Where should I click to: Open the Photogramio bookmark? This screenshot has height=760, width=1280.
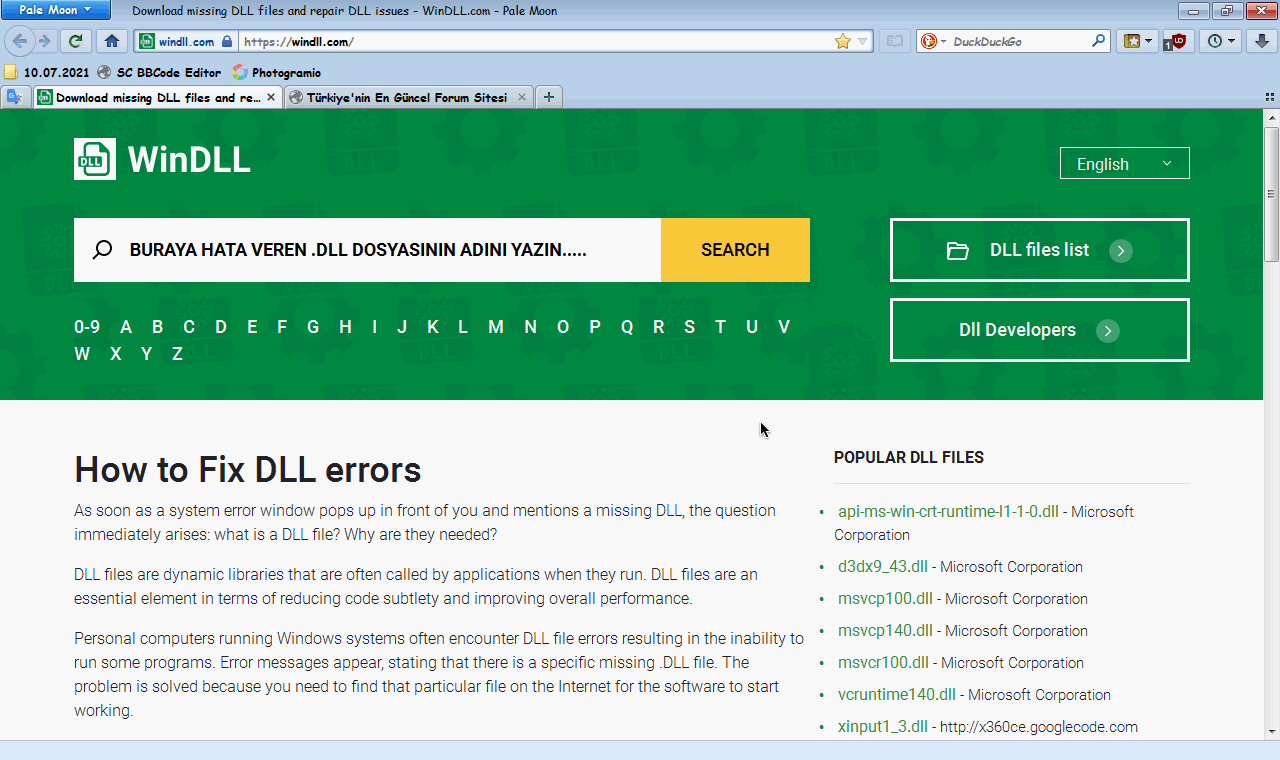click(x=277, y=72)
